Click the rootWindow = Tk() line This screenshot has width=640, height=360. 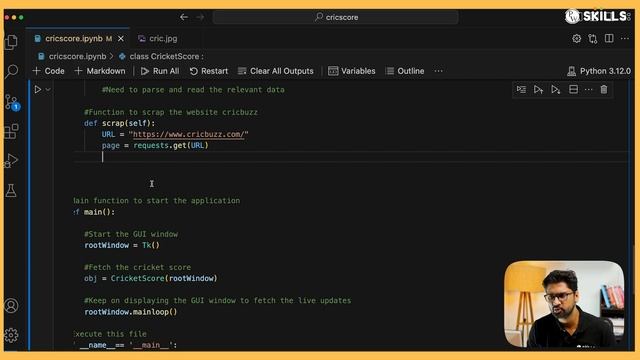(x=122, y=245)
